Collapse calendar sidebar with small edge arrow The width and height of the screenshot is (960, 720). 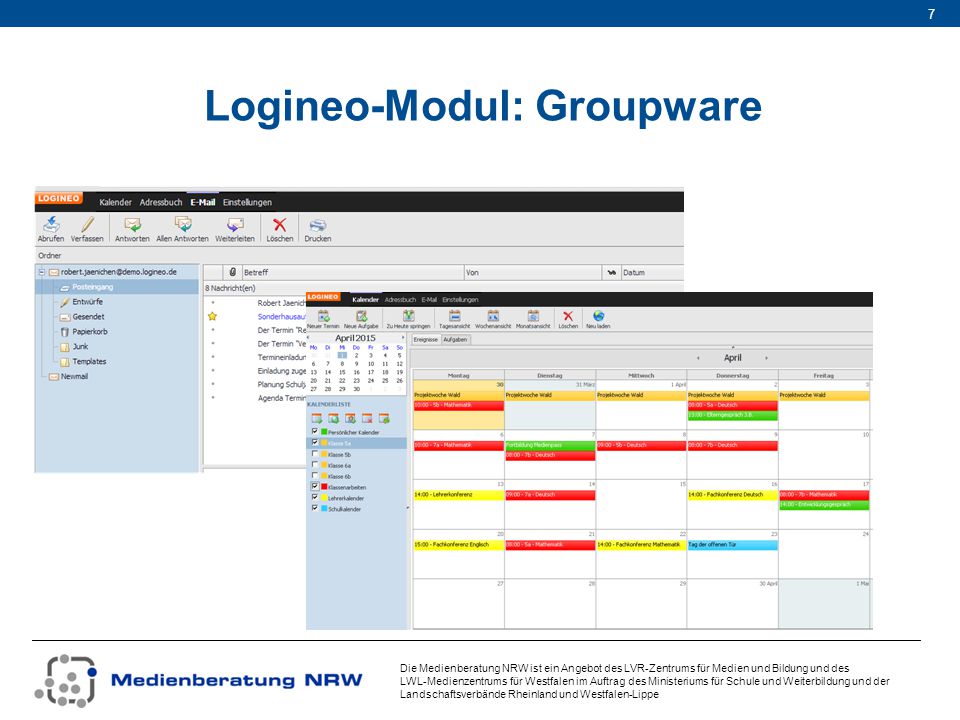408,508
